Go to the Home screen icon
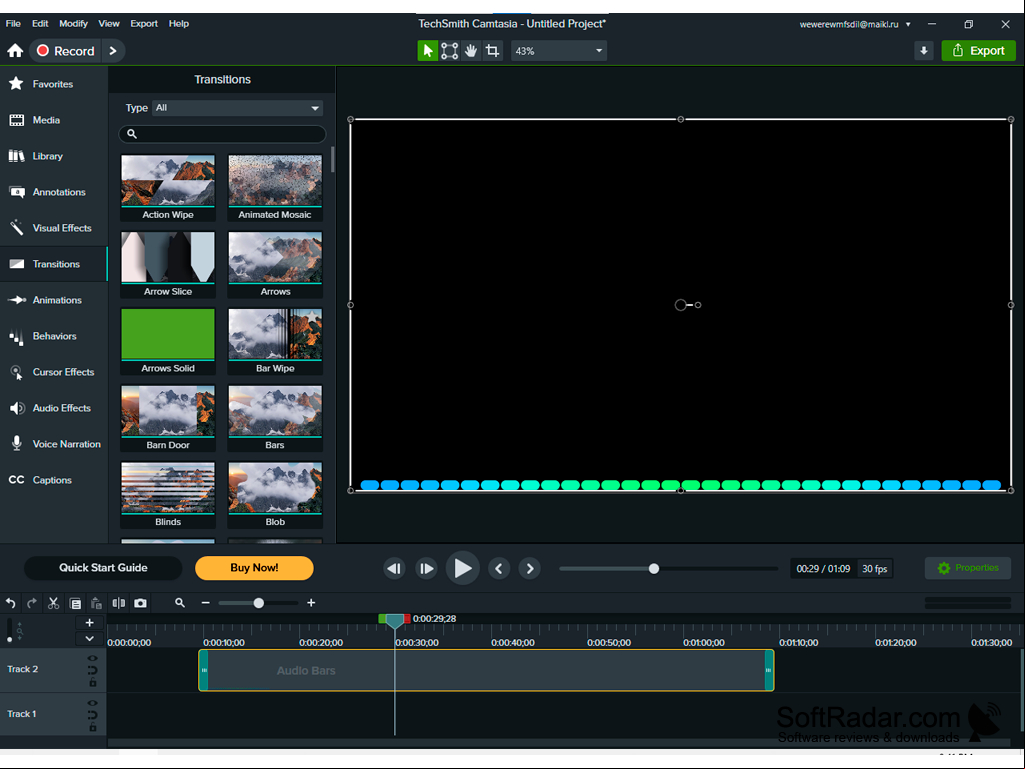1025x769 pixels. pyautogui.click(x=15, y=51)
